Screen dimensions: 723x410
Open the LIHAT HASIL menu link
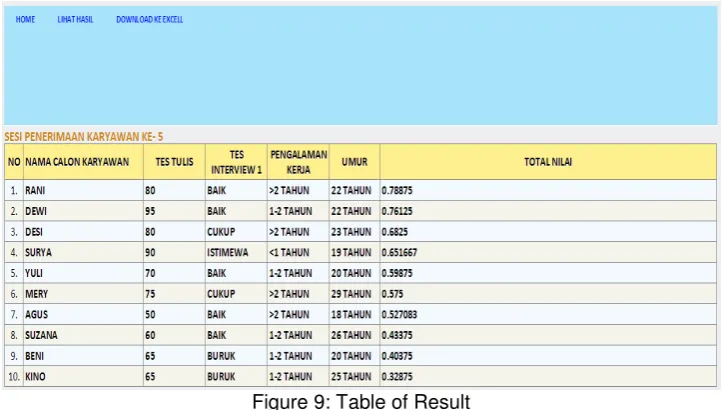click(x=75, y=19)
